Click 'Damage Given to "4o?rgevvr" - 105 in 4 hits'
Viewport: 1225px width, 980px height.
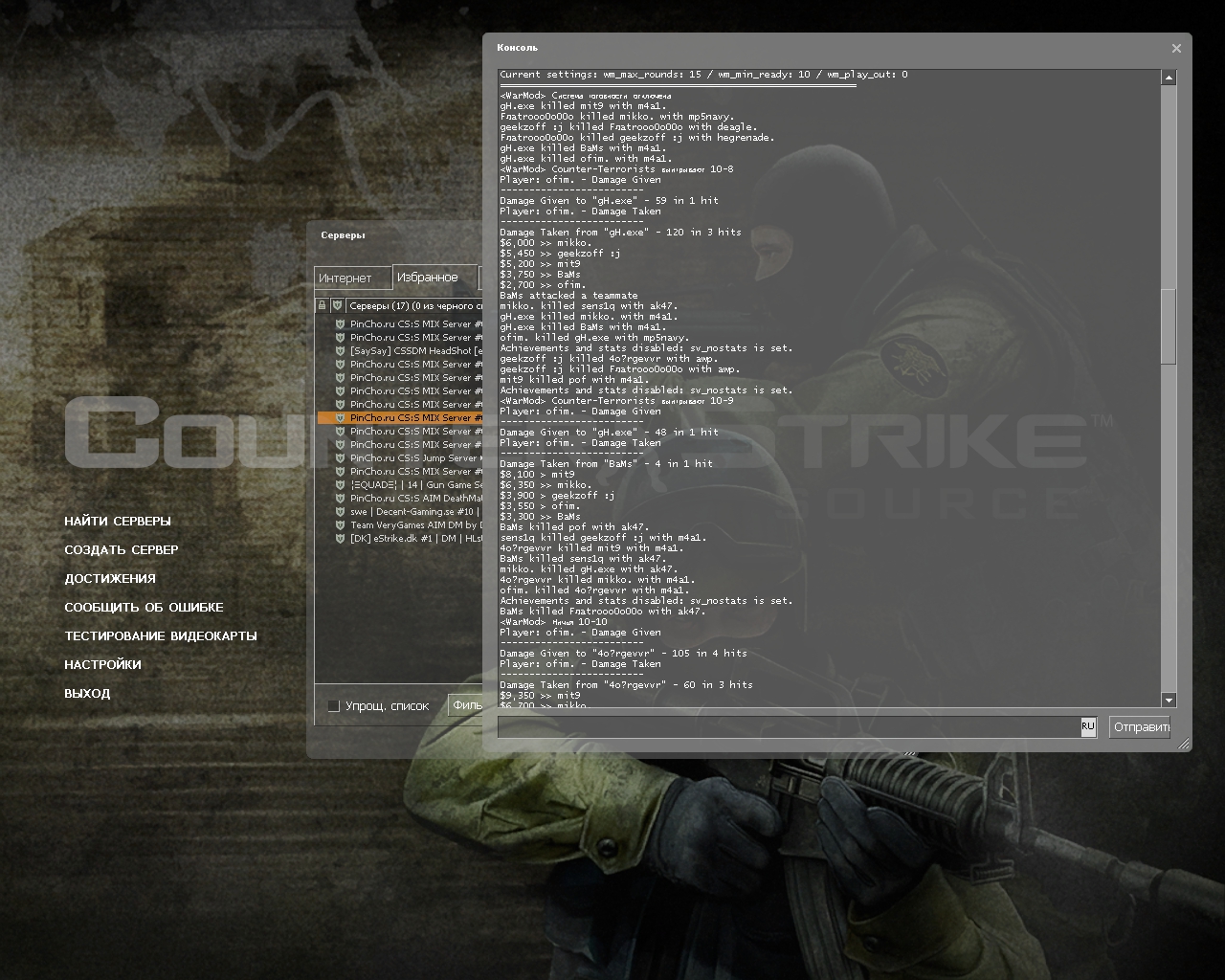pos(623,654)
